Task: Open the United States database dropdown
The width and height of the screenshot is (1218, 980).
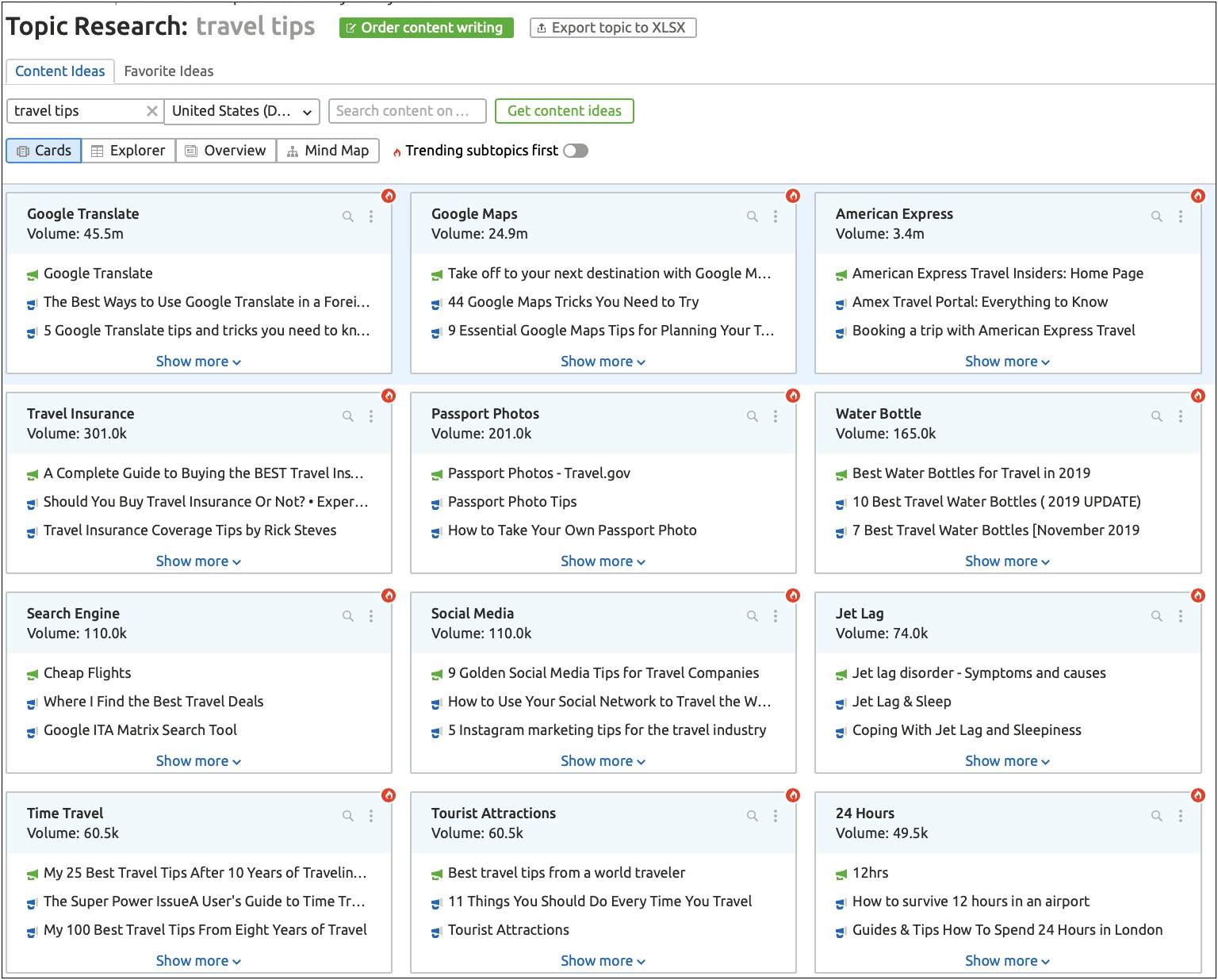Action: (x=242, y=111)
